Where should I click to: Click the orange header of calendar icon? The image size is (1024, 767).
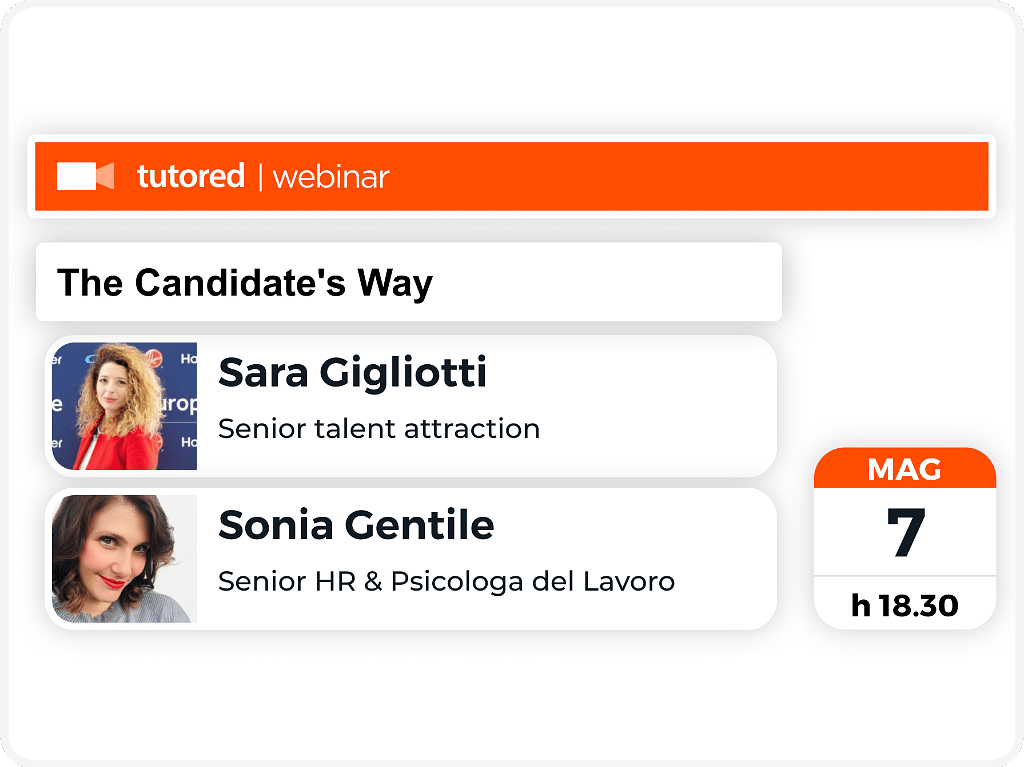[905, 468]
